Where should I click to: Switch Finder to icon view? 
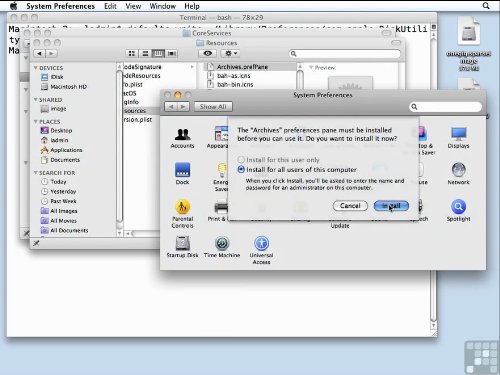[x=132, y=53]
